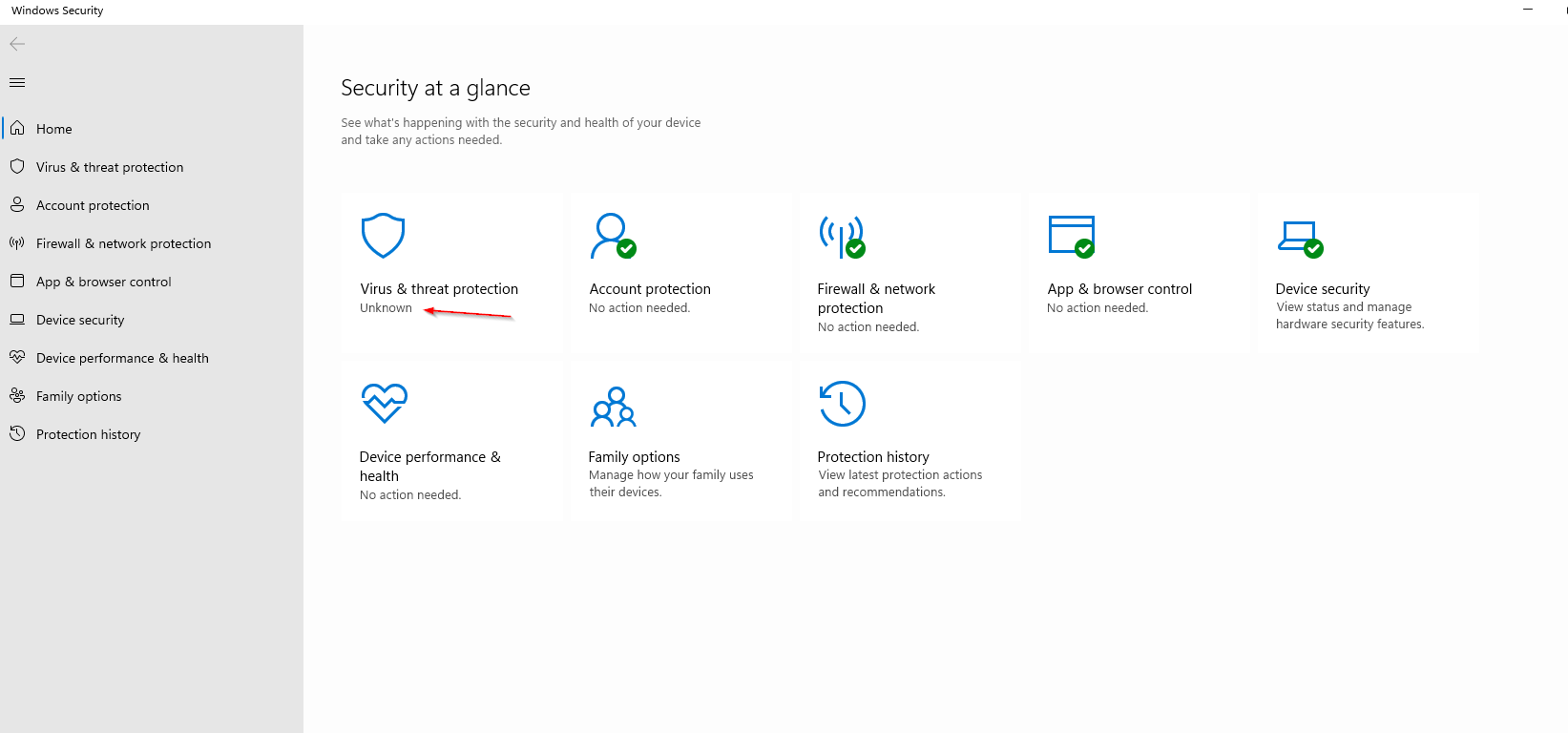The height and width of the screenshot is (733, 1568).
Task: Go back with the back arrow
Action: [17, 44]
